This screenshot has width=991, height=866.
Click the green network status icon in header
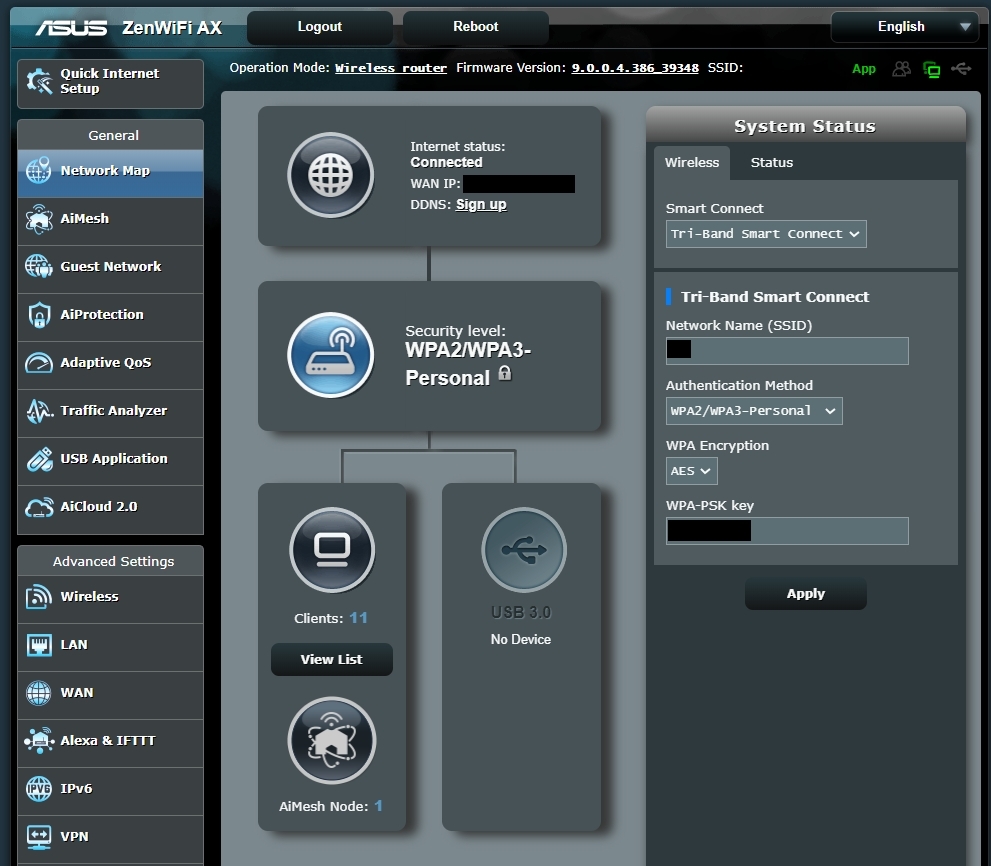(x=932, y=69)
